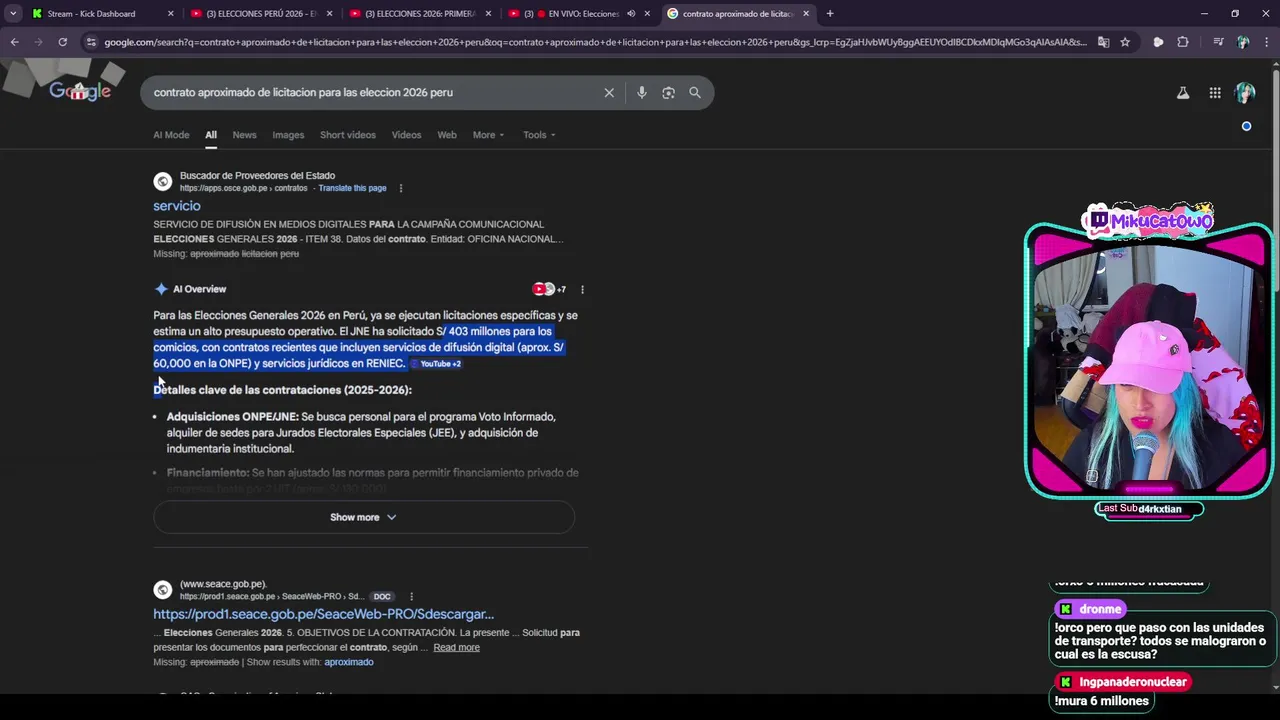Open prod1.seace.gob.pe SeaceWeb-PRO result link
The width and height of the screenshot is (1280, 720).
(x=323, y=614)
